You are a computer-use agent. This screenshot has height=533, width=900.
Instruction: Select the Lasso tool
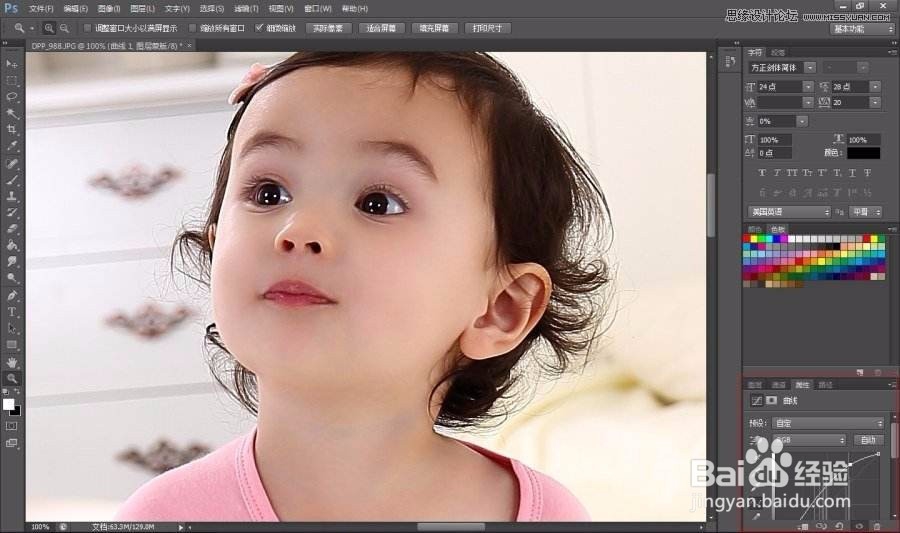(11, 97)
